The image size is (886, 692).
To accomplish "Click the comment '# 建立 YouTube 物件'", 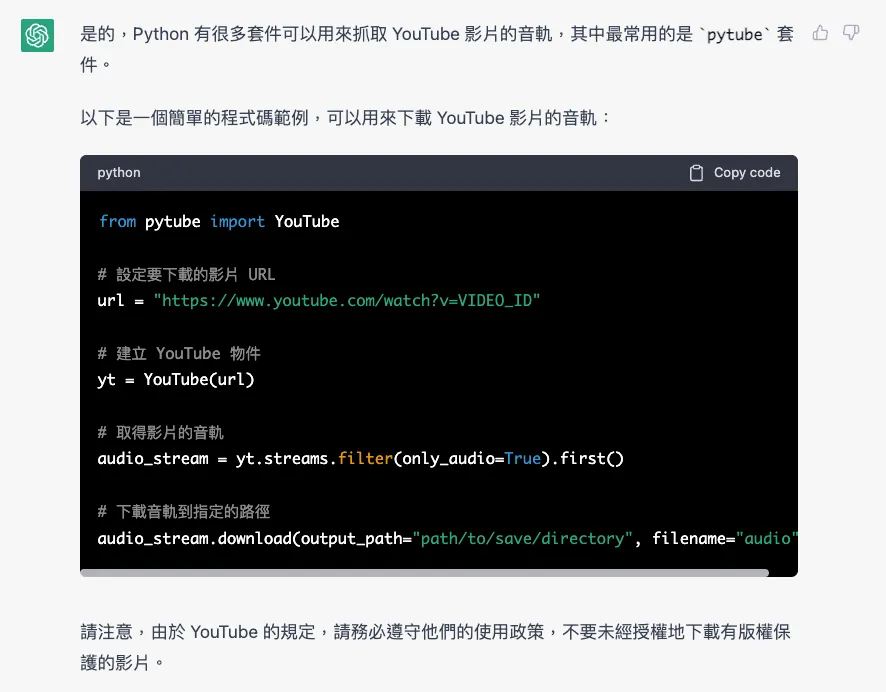I will (179, 354).
